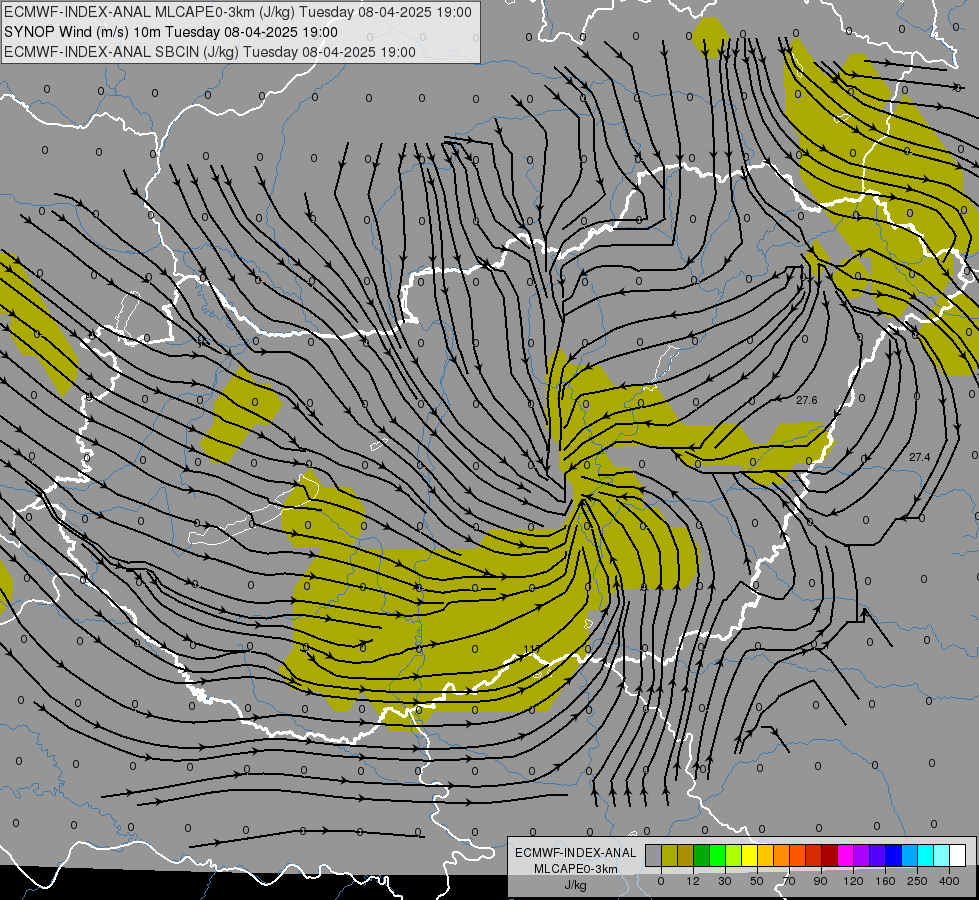The width and height of the screenshot is (979, 900).
Task: Pick the pure blue legend swatch
Action: click(894, 855)
